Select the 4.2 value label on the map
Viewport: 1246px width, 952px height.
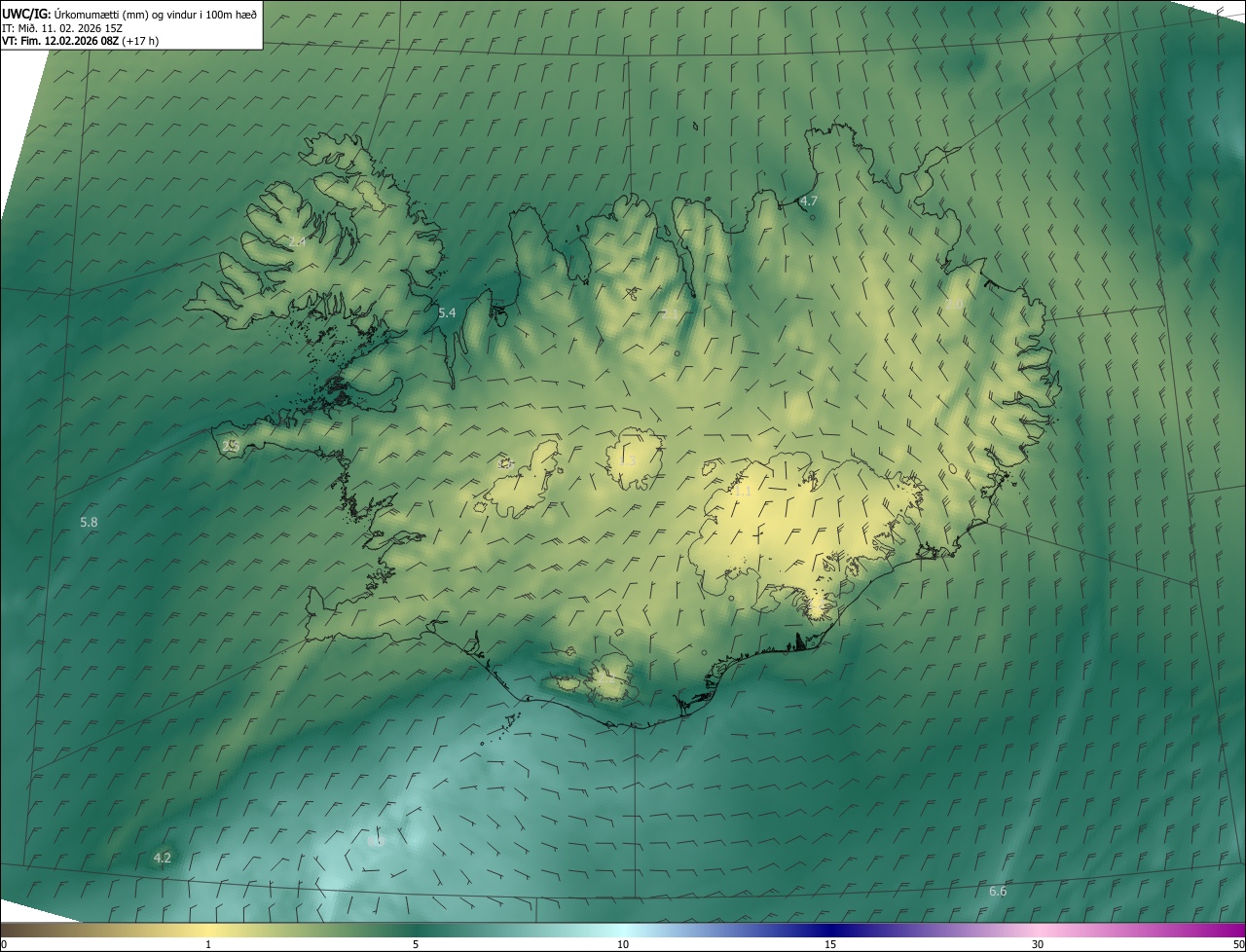pos(163,858)
